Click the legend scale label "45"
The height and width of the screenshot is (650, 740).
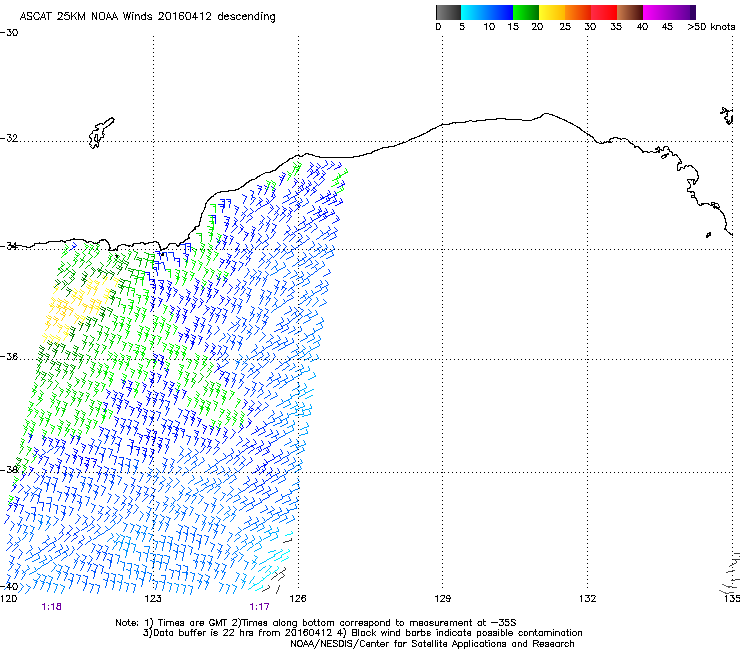[x=667, y=27]
